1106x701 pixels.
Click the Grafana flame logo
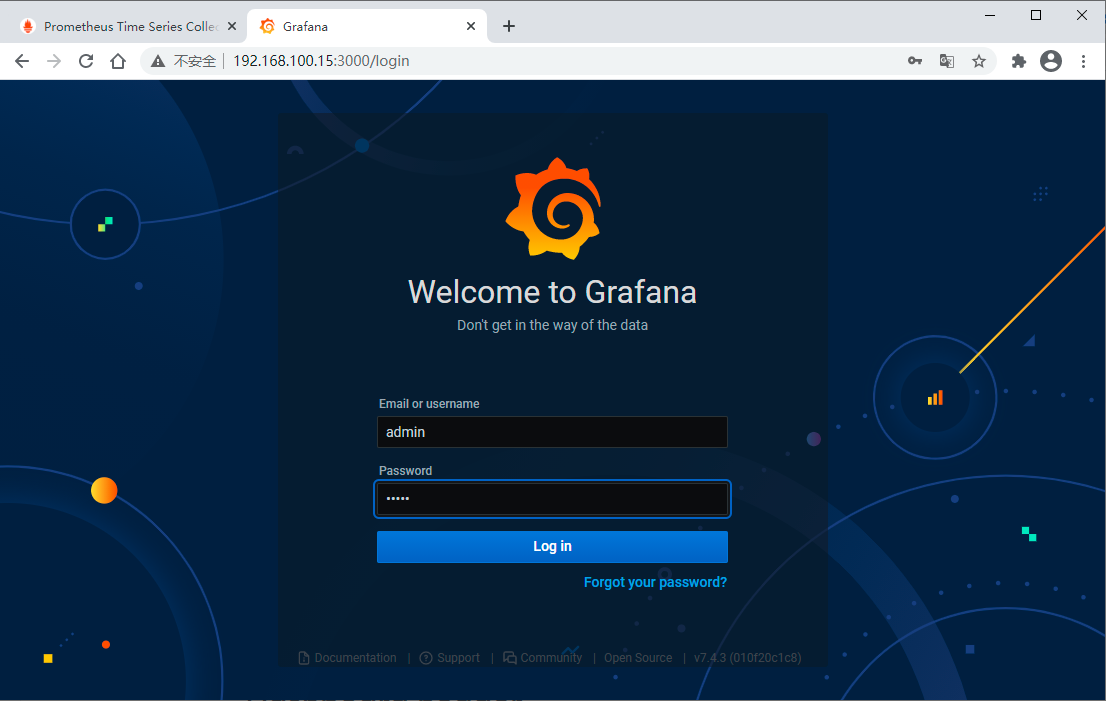553,208
